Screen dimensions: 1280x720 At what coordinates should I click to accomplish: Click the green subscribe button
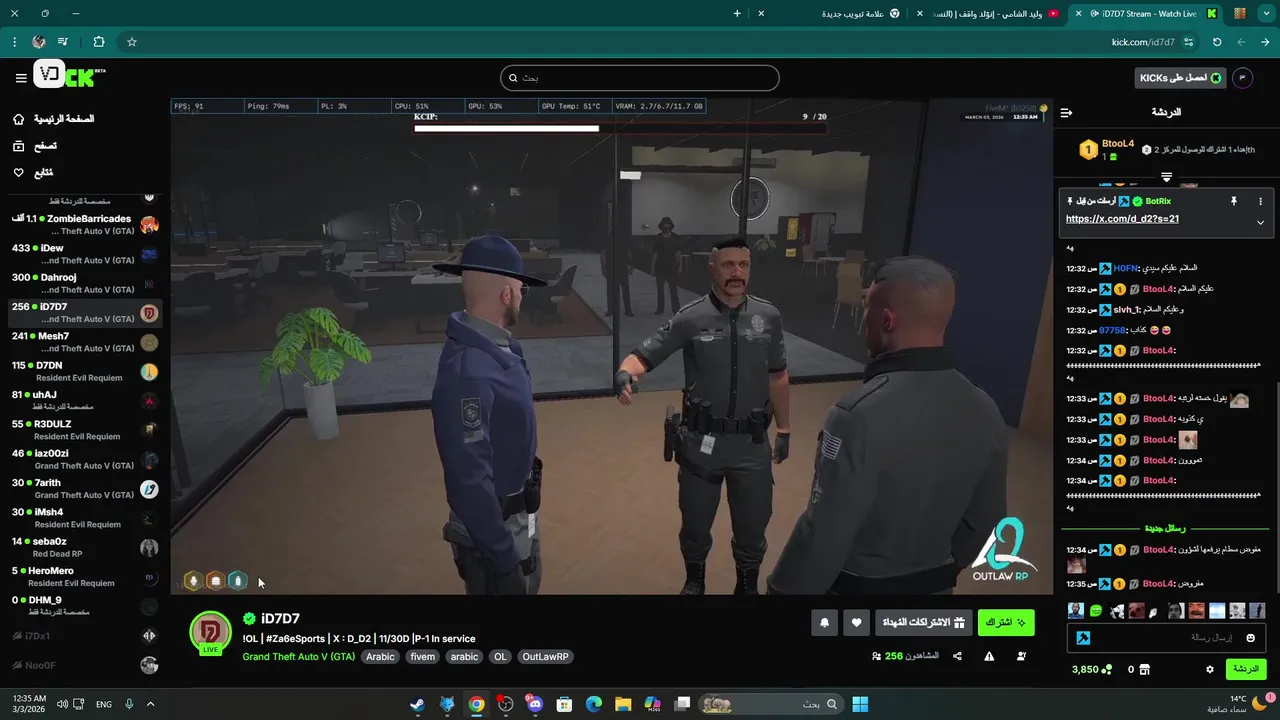pyautogui.click(x=1006, y=623)
